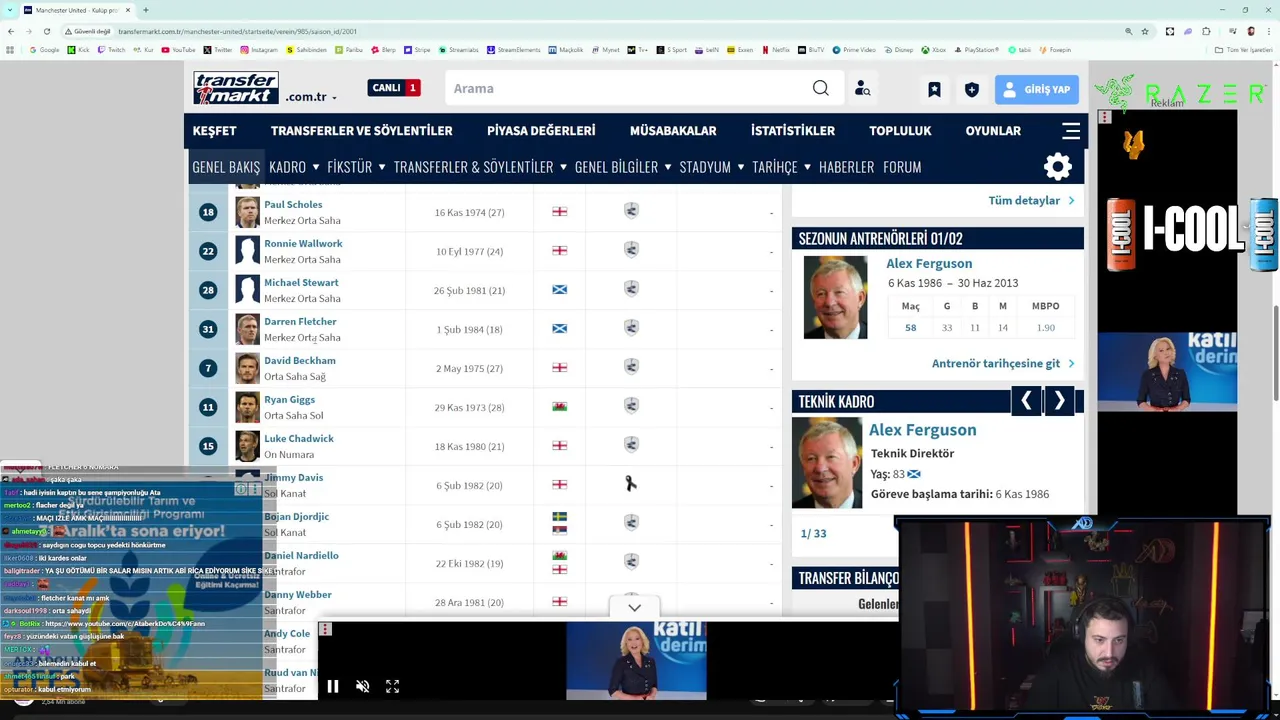Click the shield icon in the header
The image size is (1280, 720).
coord(971,89)
